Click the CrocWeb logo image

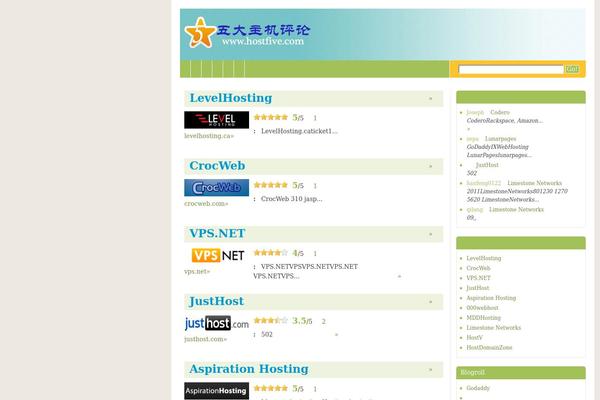coord(217,188)
